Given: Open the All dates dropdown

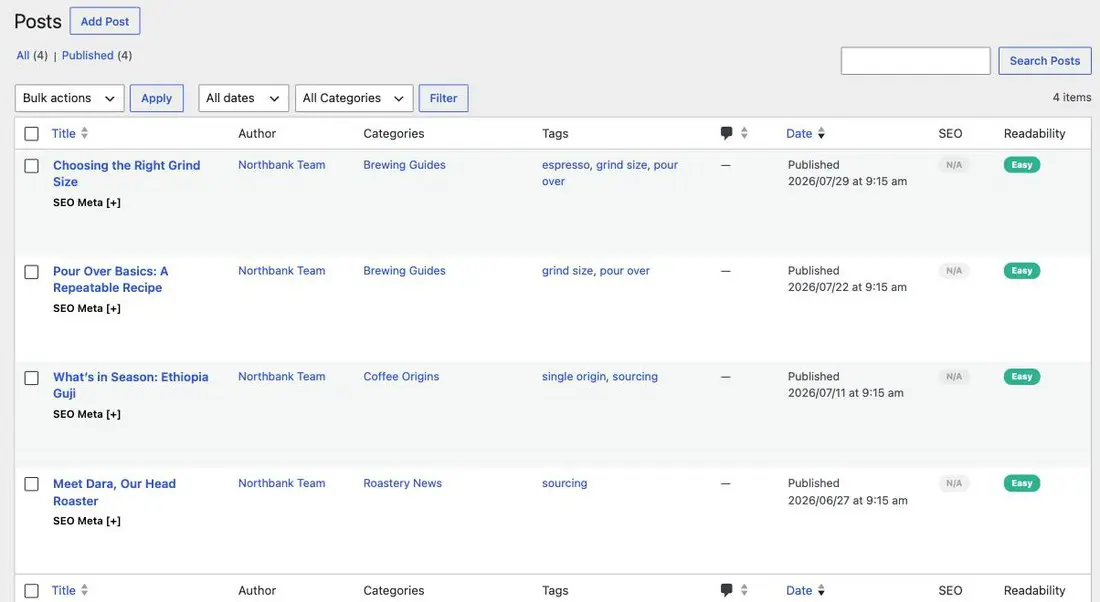Looking at the screenshot, I should 243,98.
